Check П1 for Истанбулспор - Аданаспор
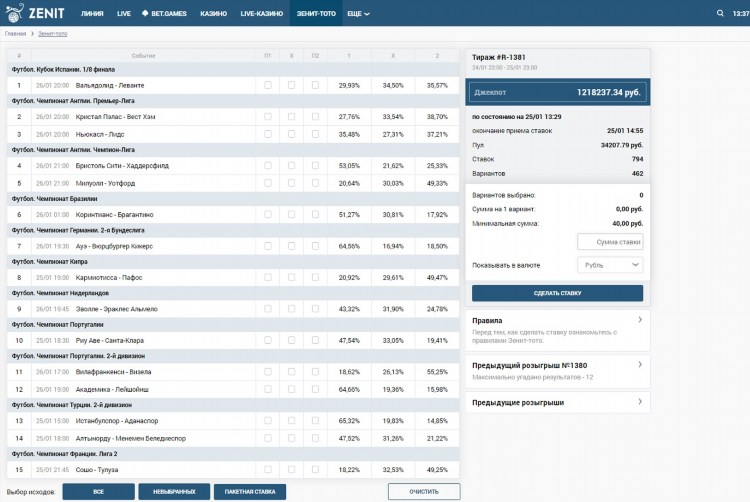This screenshot has height=502, width=750. tap(268, 421)
